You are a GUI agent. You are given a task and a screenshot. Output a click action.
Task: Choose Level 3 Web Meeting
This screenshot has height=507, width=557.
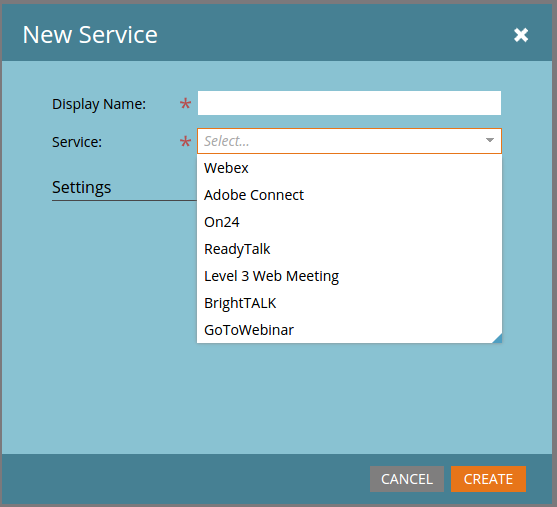(349, 276)
